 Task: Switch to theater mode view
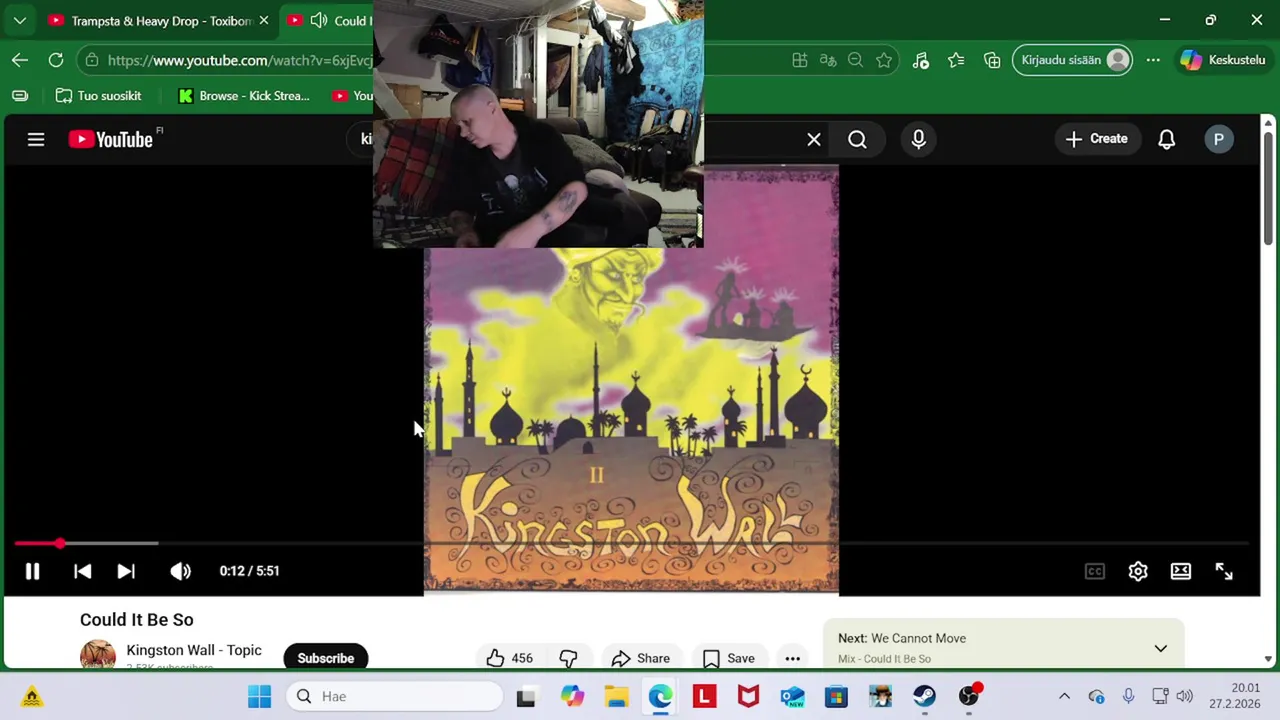point(1181,571)
